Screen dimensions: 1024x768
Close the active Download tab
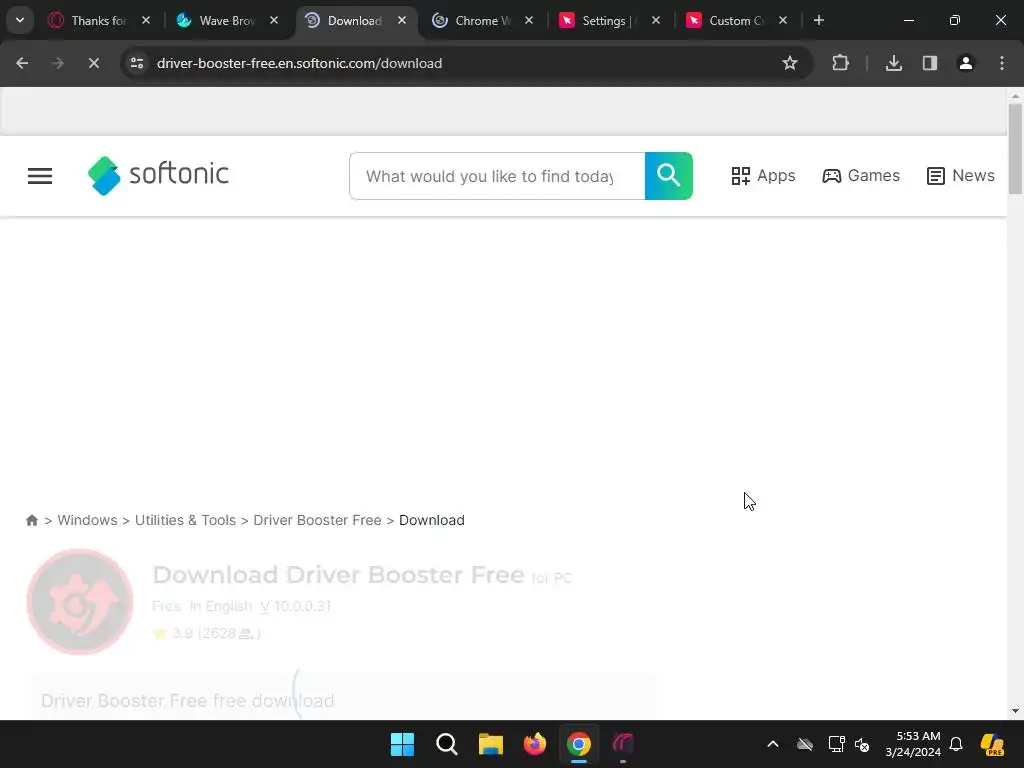(x=402, y=20)
